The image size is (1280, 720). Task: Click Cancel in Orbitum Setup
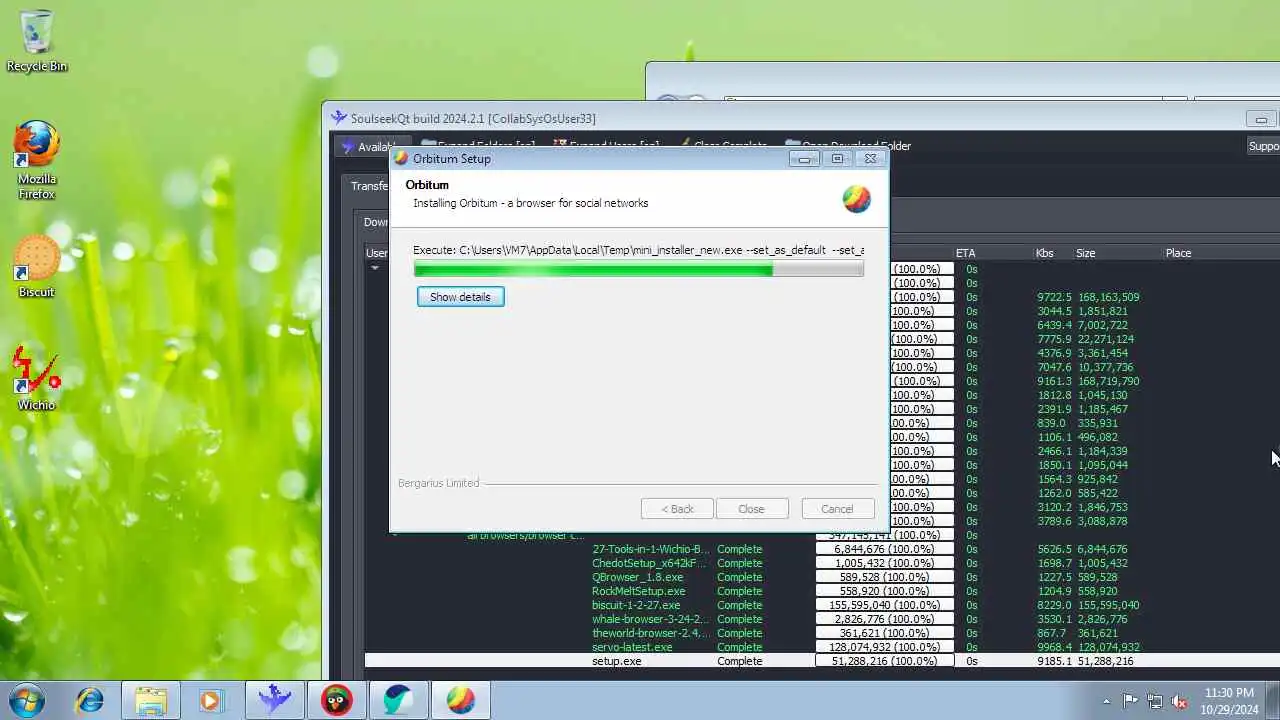click(837, 509)
